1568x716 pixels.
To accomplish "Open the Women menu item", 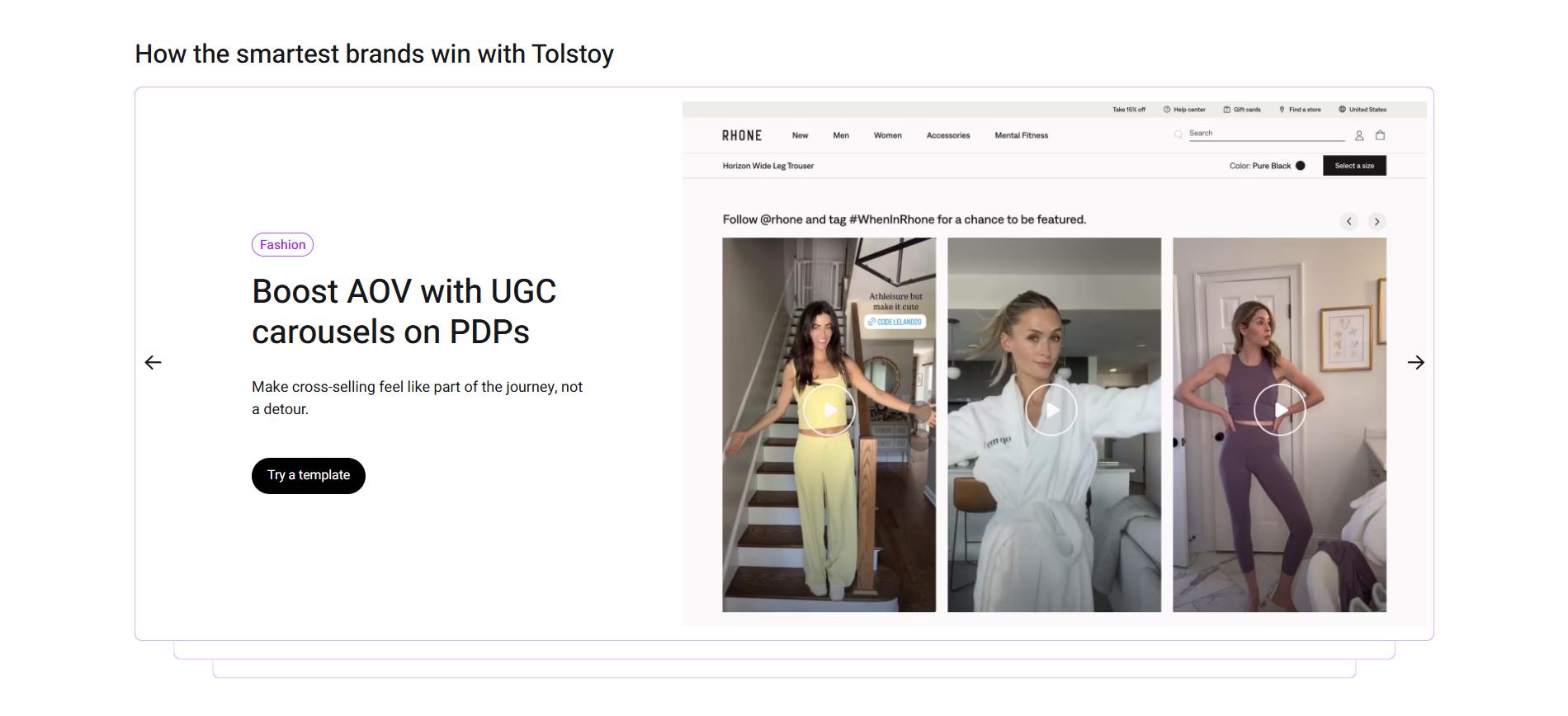I will [x=888, y=135].
